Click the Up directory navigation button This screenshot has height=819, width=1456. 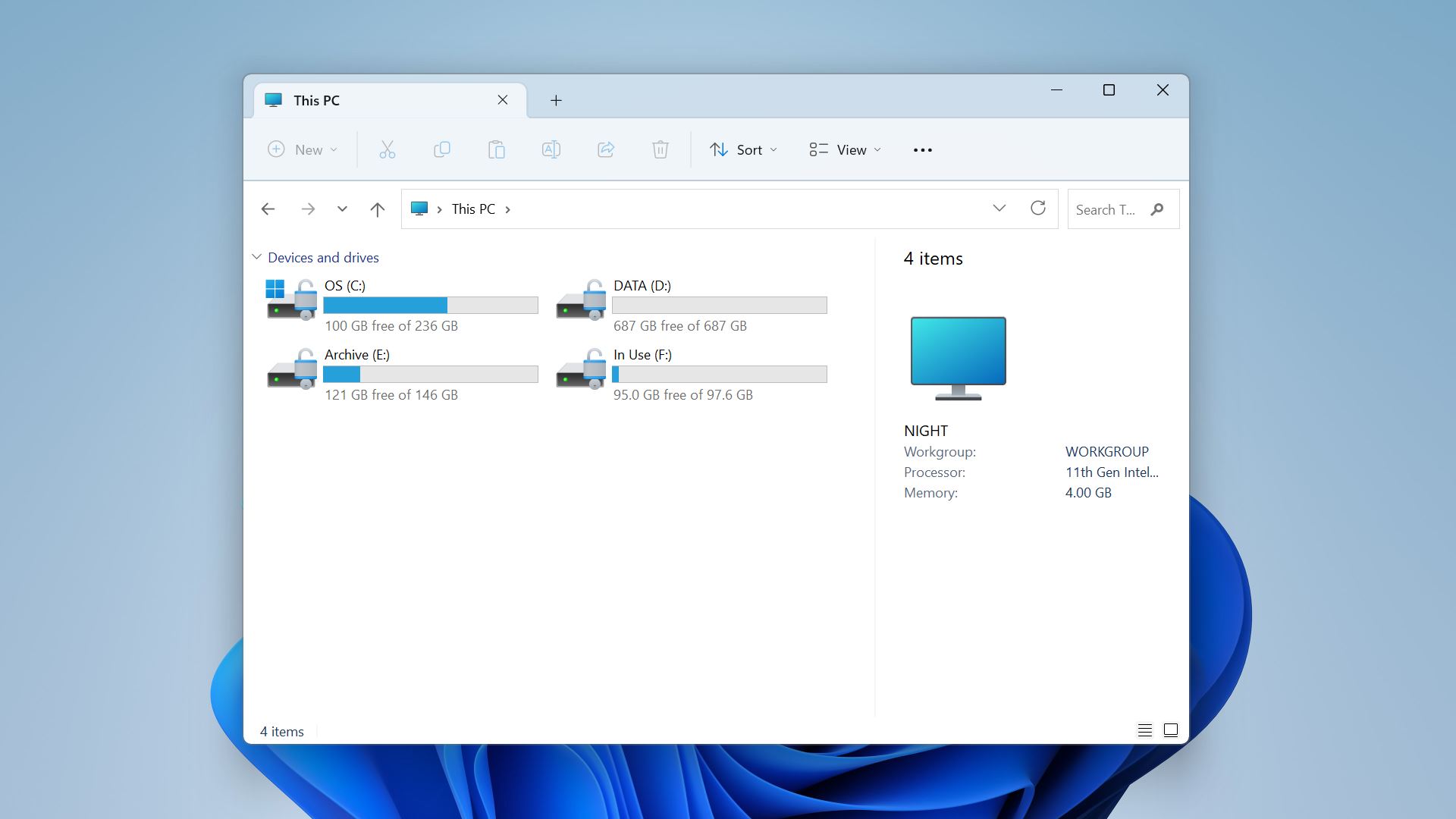(378, 208)
